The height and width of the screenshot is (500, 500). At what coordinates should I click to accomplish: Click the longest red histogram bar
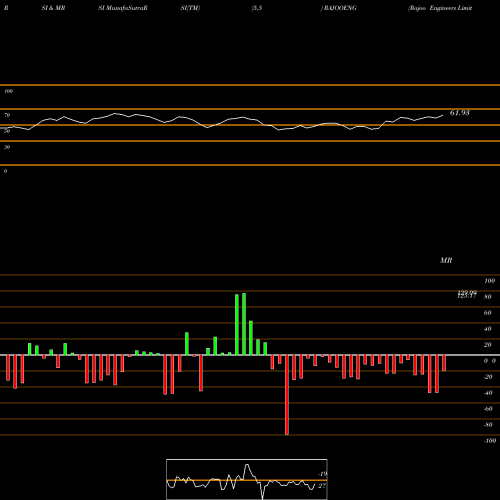coord(287,395)
